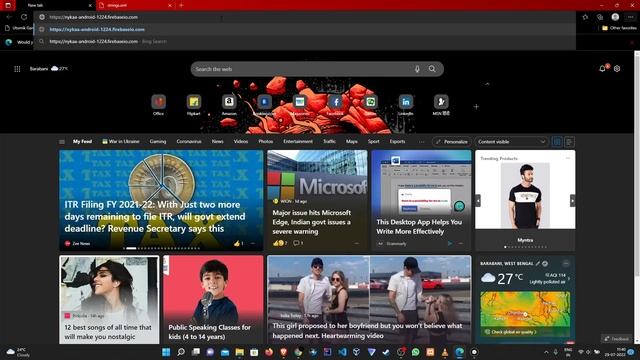Select the Coronavirus feed tab

click(189, 141)
